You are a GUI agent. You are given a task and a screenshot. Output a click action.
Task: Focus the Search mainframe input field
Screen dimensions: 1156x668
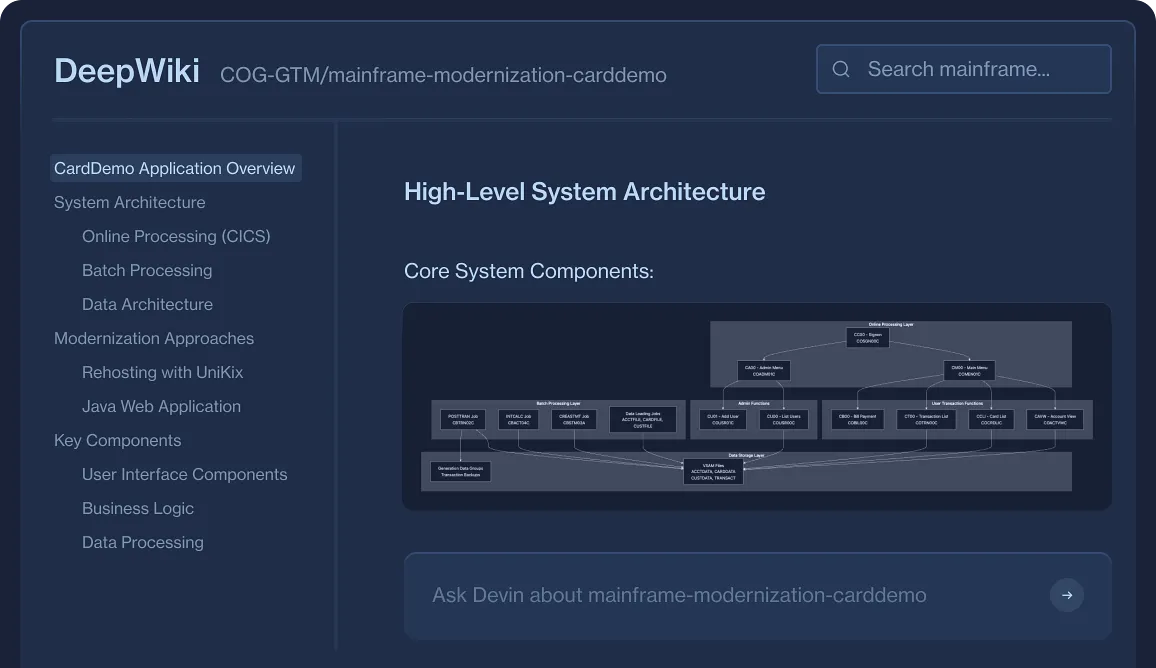click(964, 69)
